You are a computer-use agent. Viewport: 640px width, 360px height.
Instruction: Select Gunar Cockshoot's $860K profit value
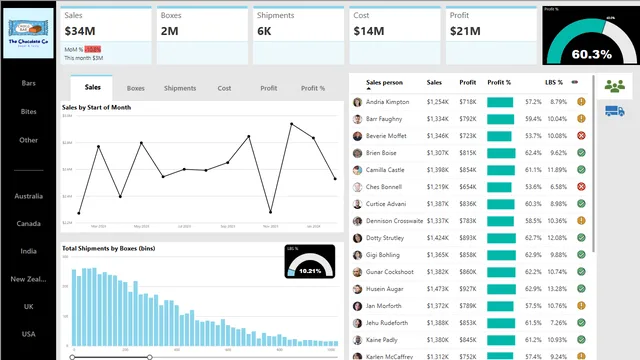coord(467,272)
